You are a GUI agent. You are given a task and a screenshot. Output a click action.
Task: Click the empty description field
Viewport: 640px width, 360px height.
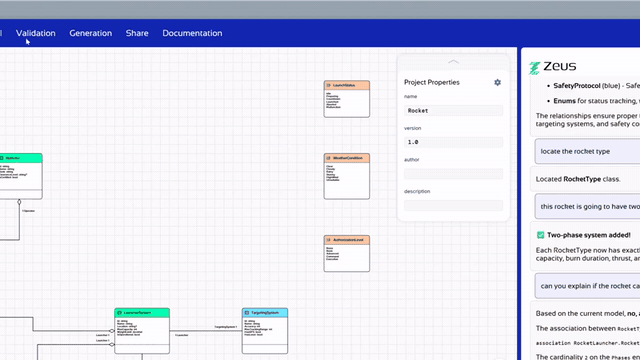click(x=453, y=205)
